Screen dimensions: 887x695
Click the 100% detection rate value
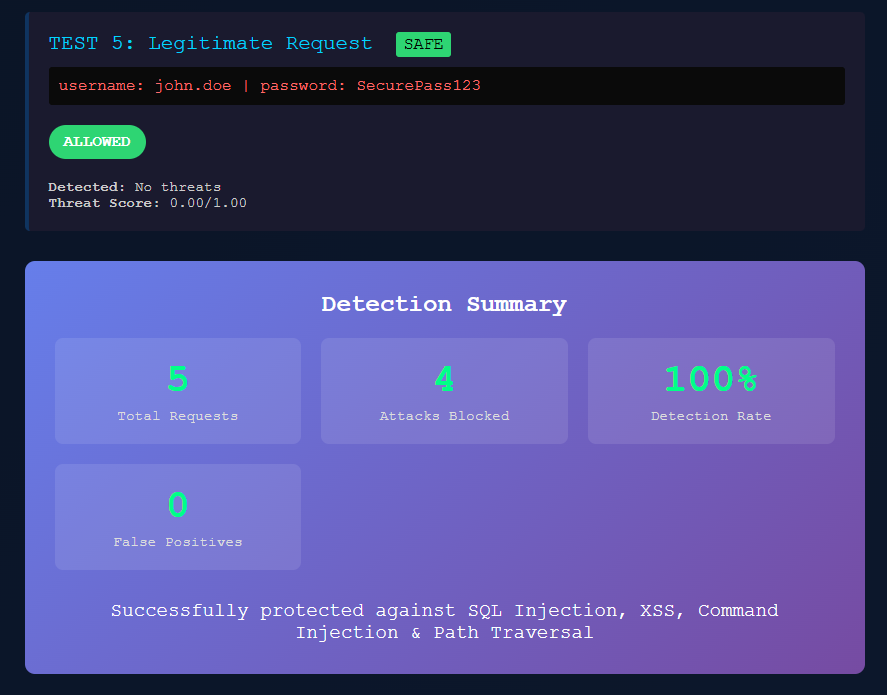711,379
